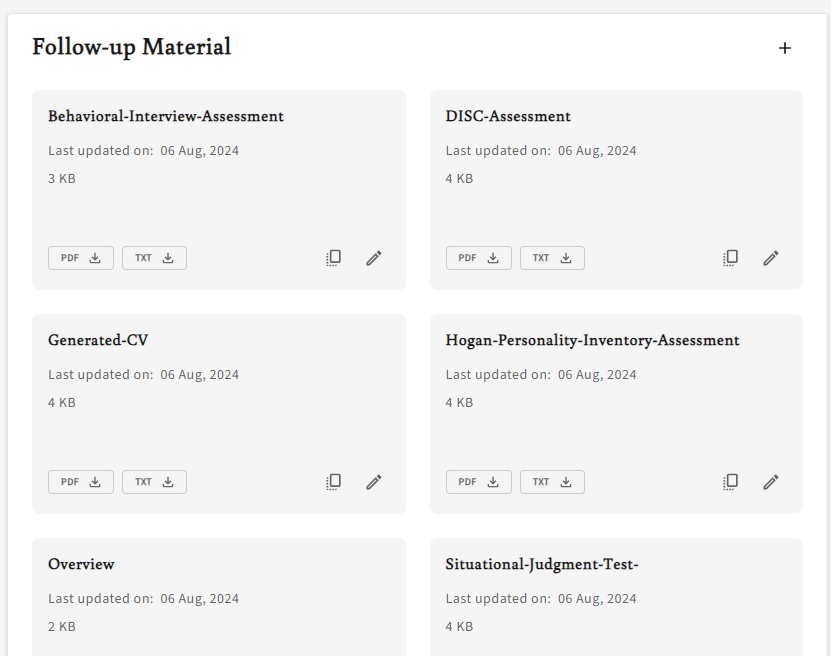
Task: Edit the Behavioral-Interview-Assessment document with the pencil icon
Action: point(373,257)
